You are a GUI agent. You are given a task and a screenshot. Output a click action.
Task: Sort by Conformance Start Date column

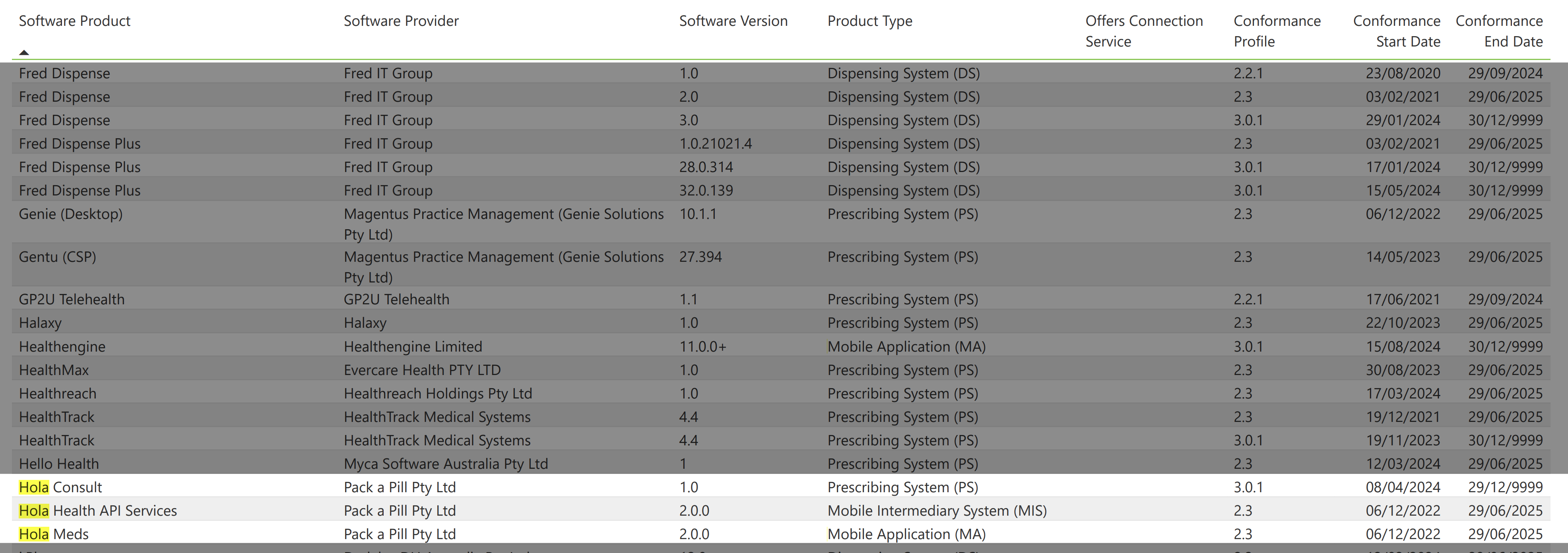pos(1396,31)
